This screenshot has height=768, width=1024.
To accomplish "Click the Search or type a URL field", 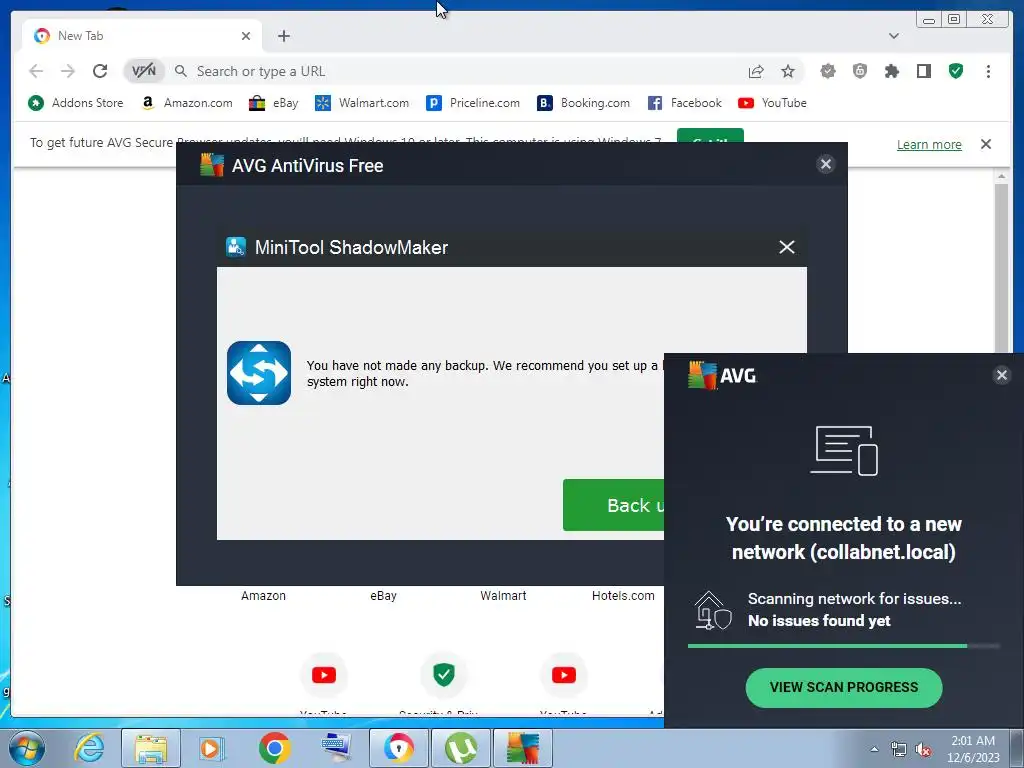I will click(457, 71).
